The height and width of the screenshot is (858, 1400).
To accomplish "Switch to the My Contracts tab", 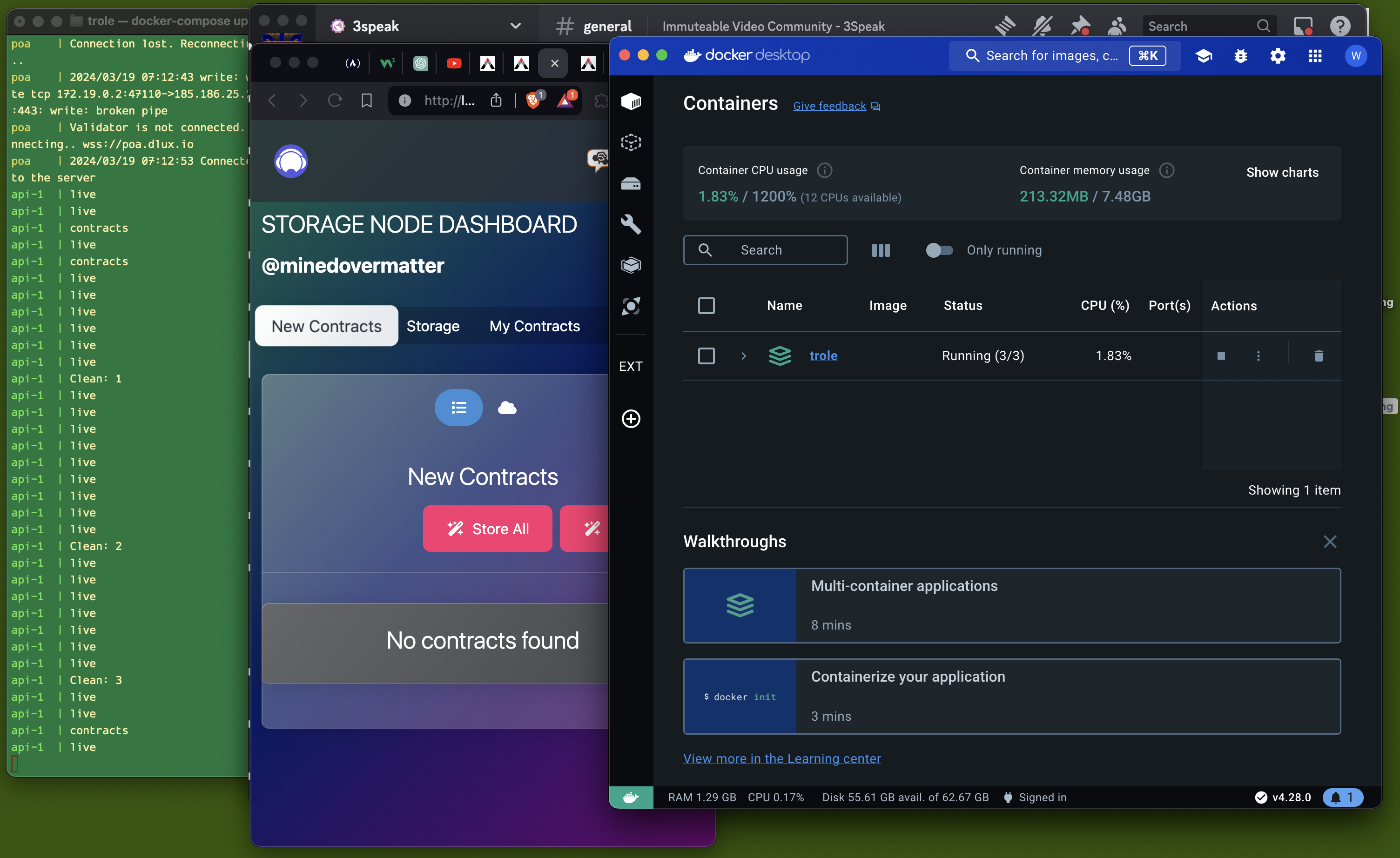I will point(535,326).
